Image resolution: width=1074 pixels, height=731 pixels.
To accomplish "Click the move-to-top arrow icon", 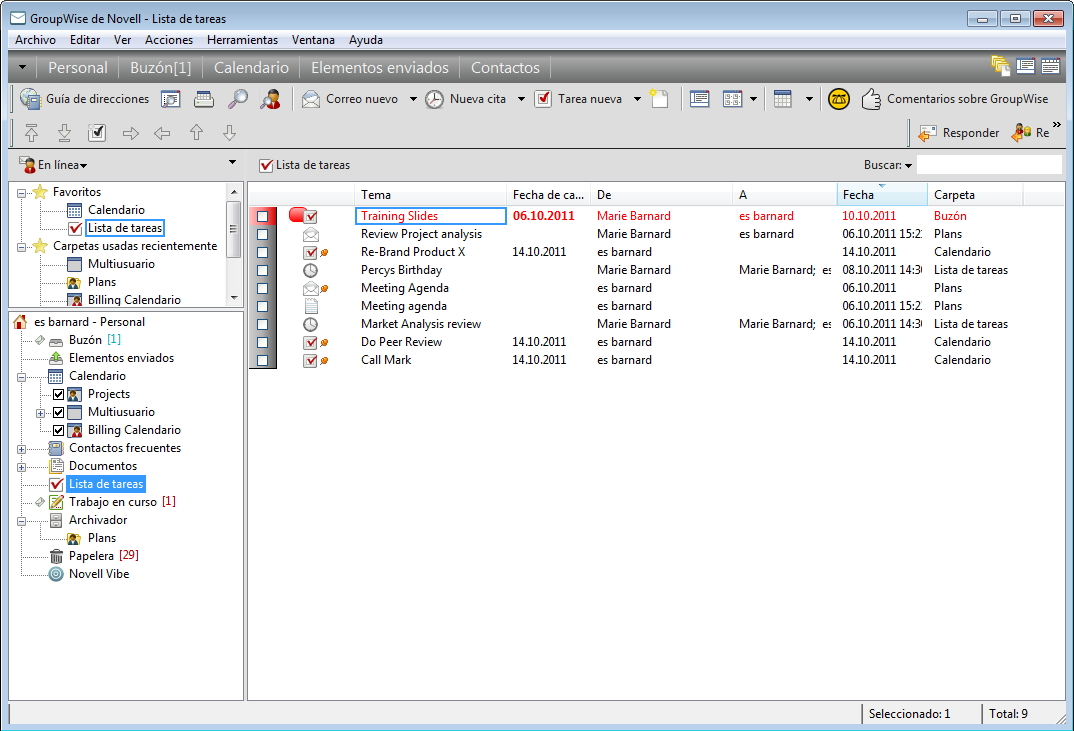I will pyautogui.click(x=32, y=133).
